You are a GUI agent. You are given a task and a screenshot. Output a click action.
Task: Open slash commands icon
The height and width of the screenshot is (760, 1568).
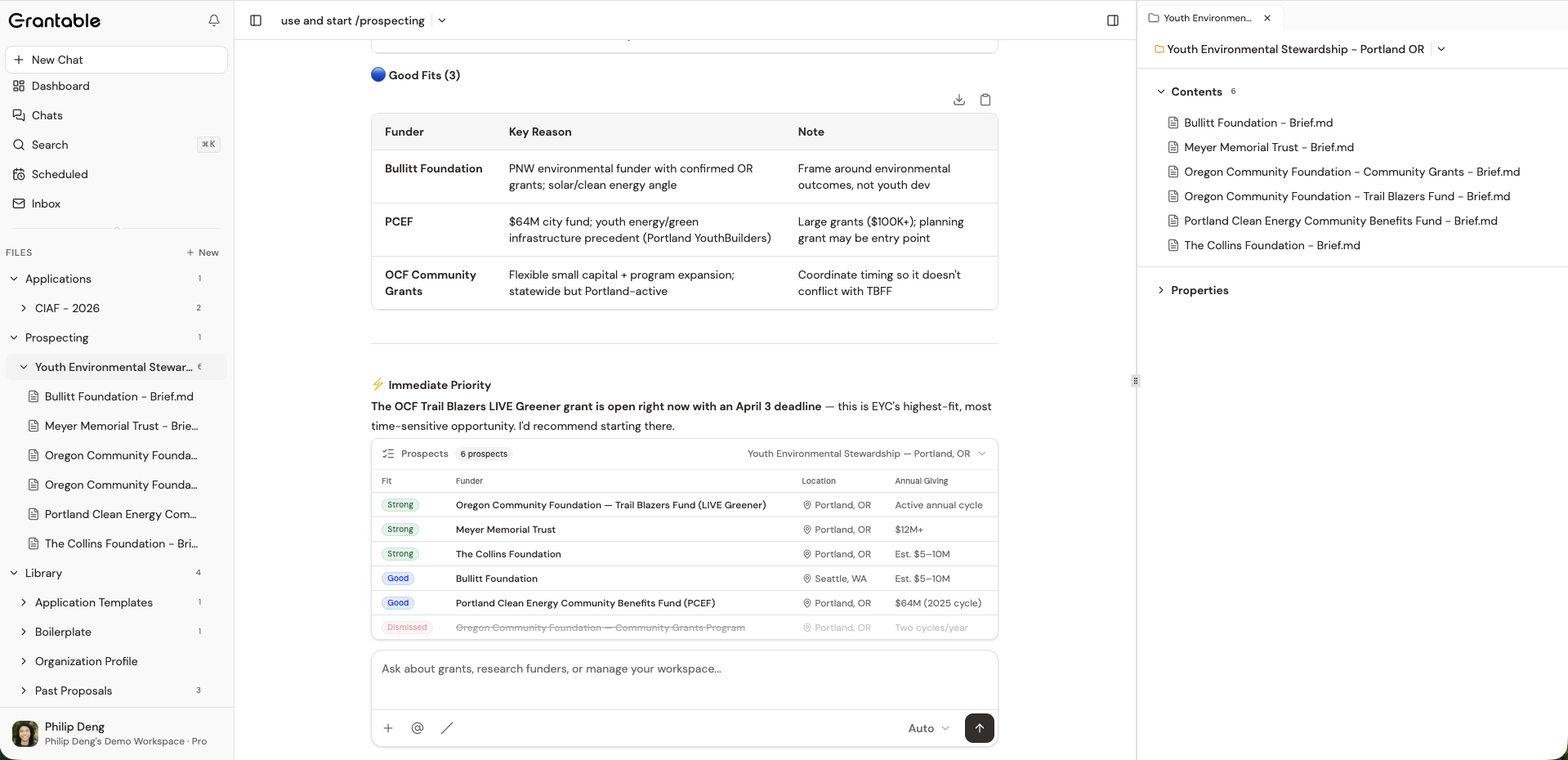(x=447, y=728)
